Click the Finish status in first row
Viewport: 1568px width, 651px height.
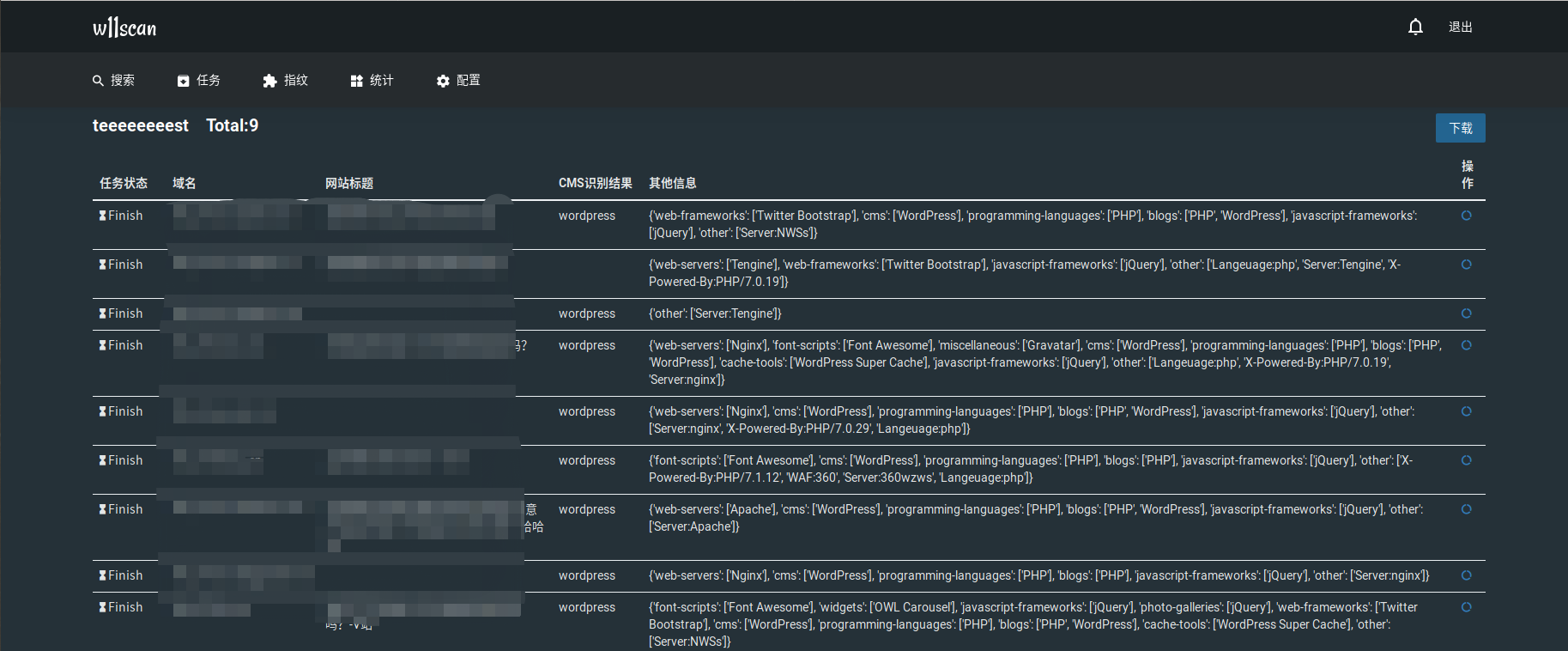(120, 216)
